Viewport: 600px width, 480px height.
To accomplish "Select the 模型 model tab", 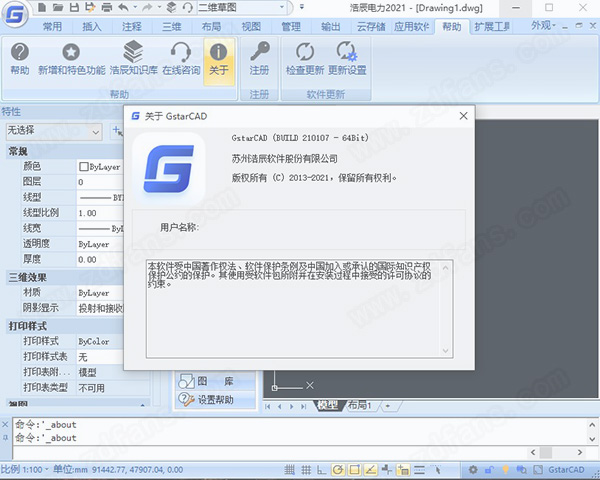I will click(x=328, y=405).
